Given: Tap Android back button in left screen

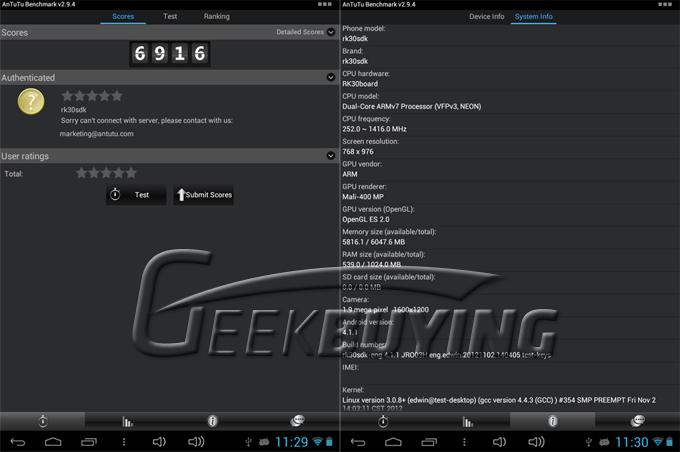Looking at the screenshot, I should coord(18,442).
